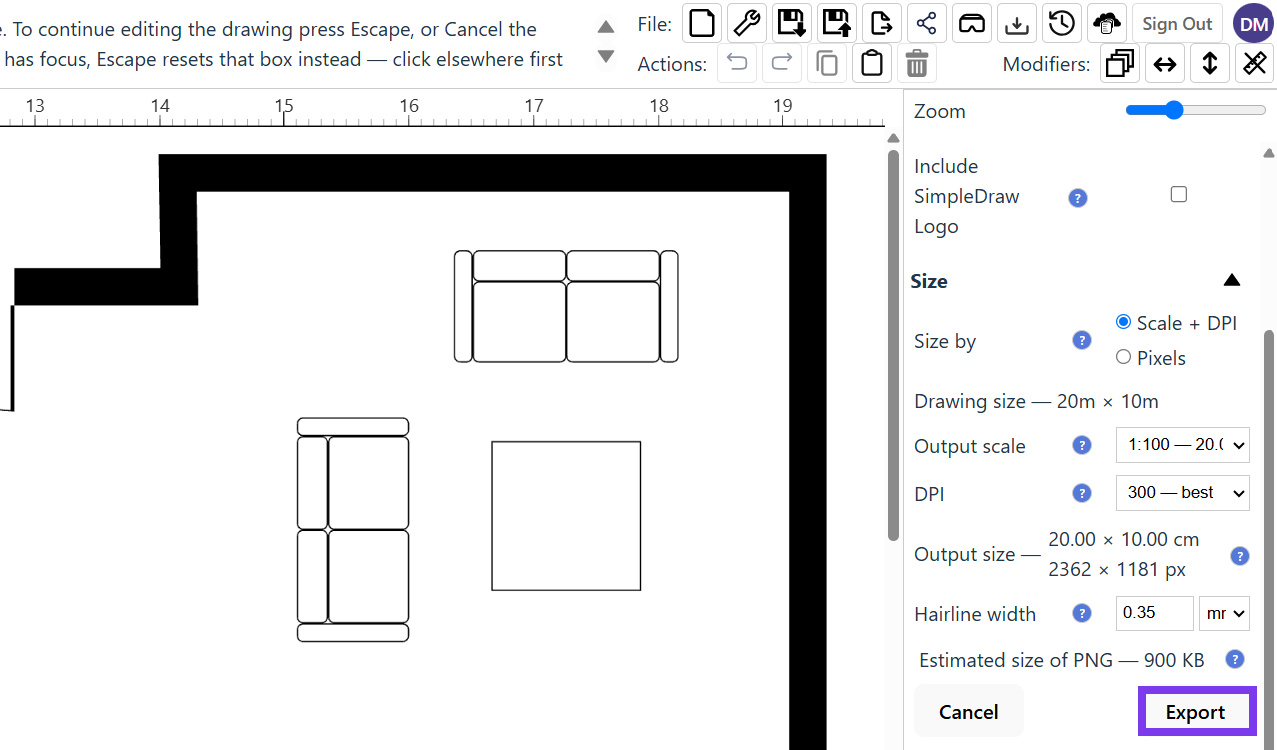Click the Cancel button
This screenshot has height=750, width=1277.
tap(968, 712)
